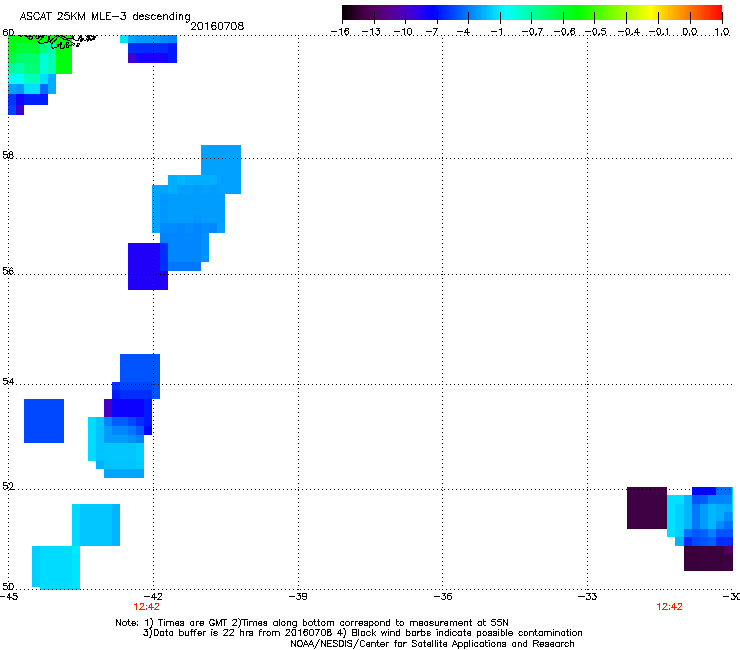
Task: Click the red 12:42 time under -42
Action: click(146, 607)
